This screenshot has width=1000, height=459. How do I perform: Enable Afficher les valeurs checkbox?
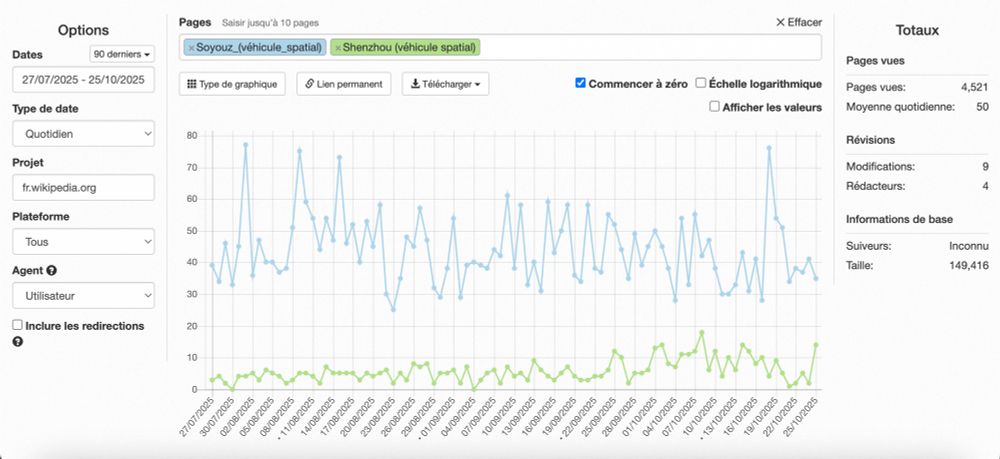714,106
